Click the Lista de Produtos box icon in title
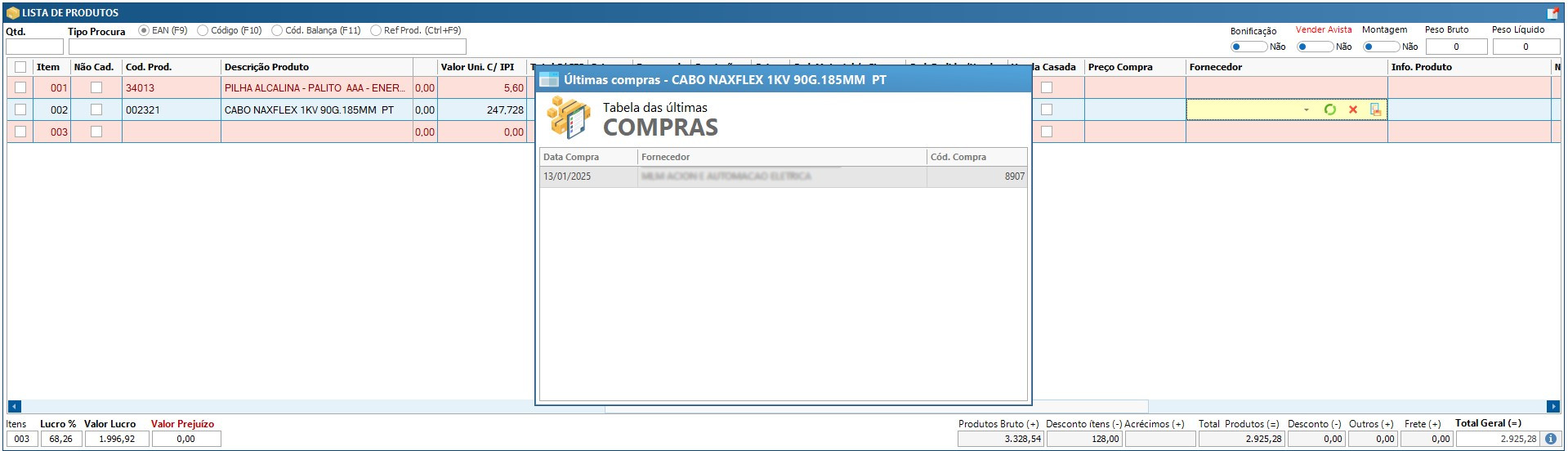Viewport: 1568px width, 451px height. click(x=12, y=13)
